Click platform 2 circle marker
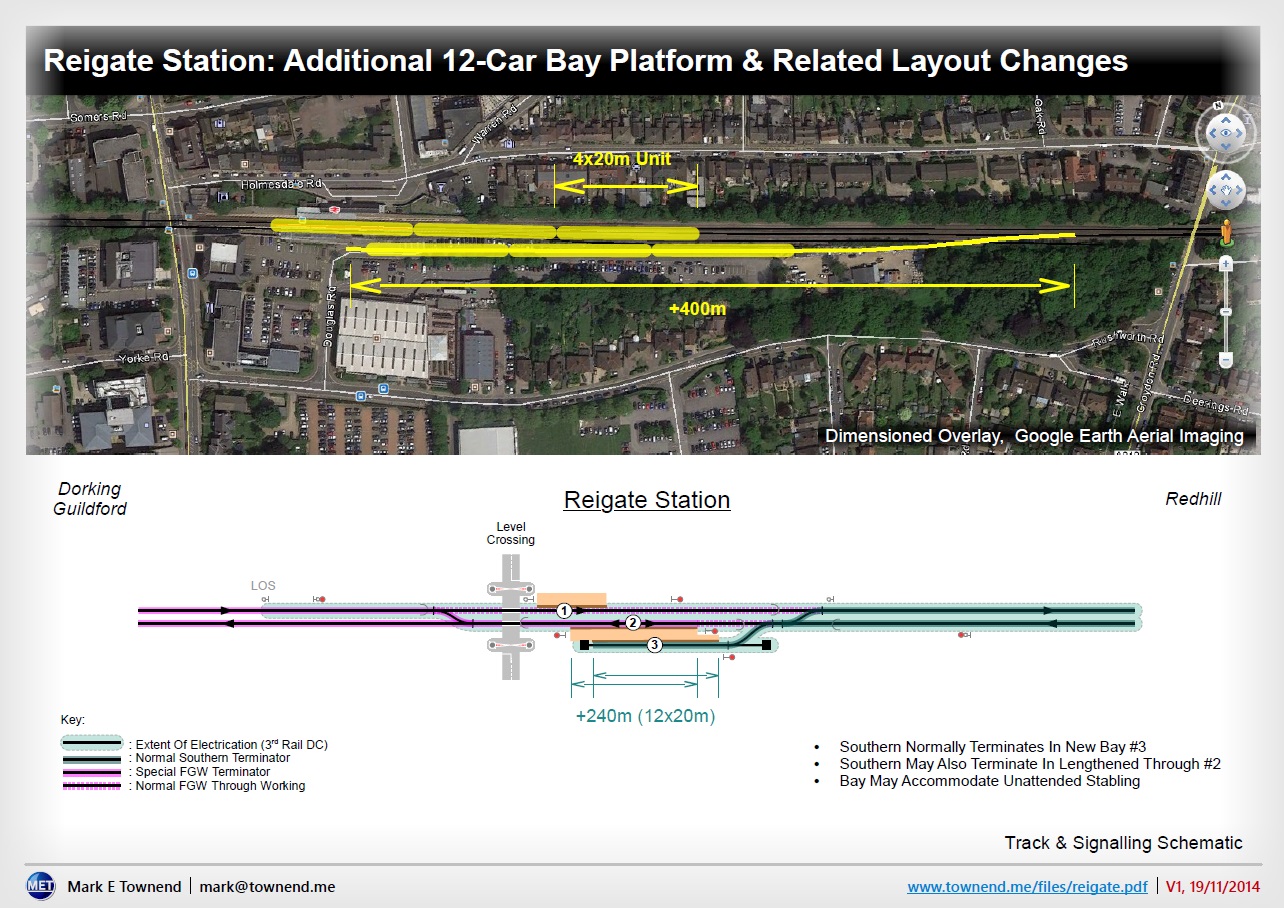The image size is (1284, 908). [x=632, y=623]
